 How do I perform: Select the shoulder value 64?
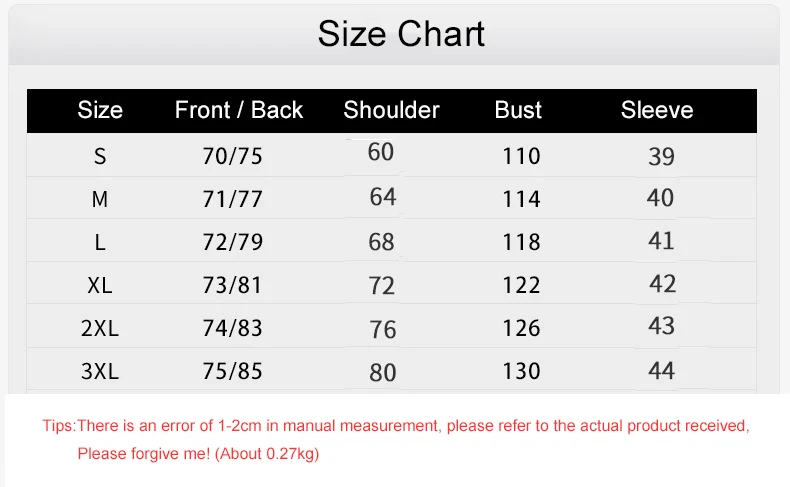point(383,196)
